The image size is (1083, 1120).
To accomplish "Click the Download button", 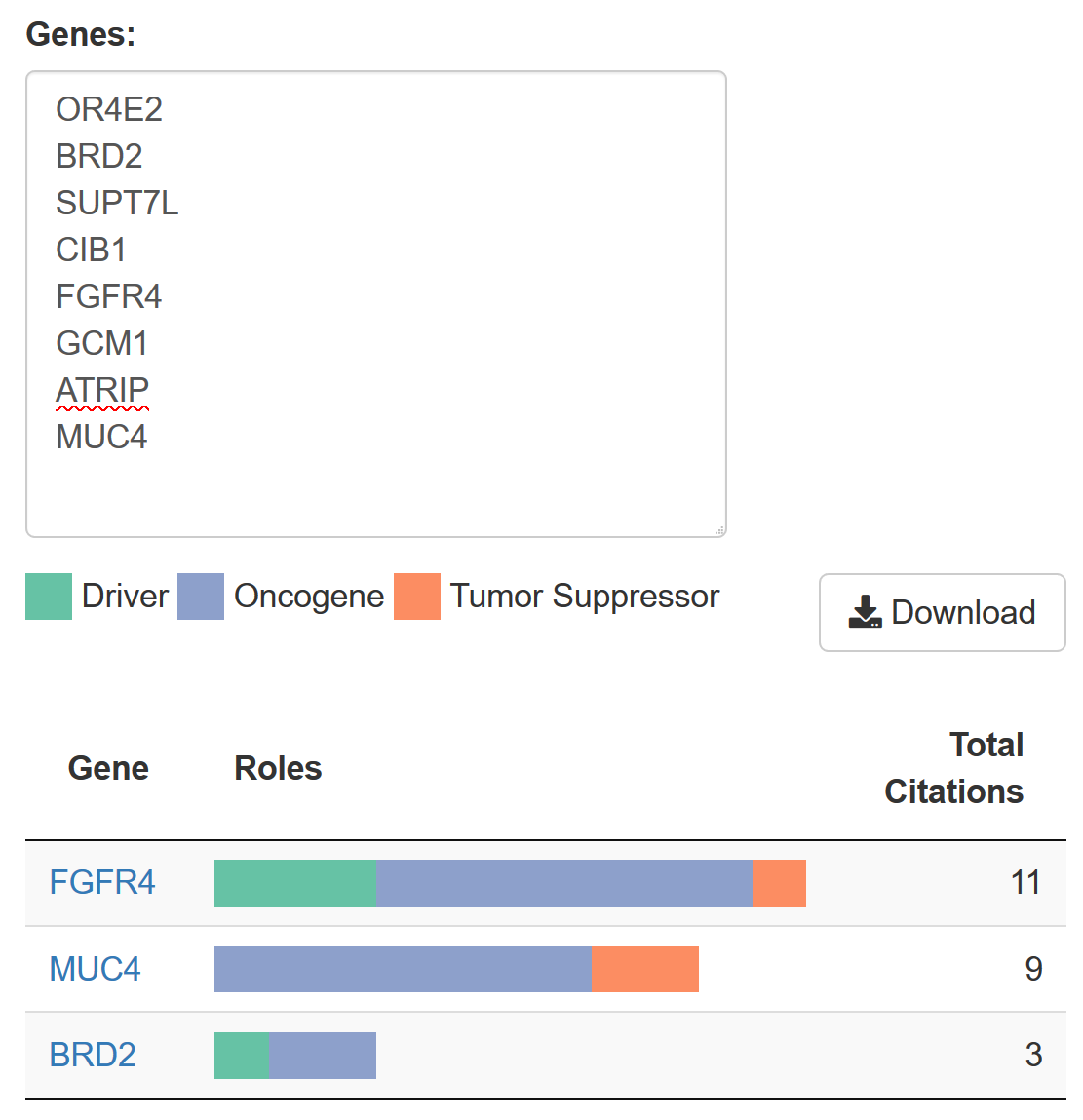I will (x=942, y=612).
